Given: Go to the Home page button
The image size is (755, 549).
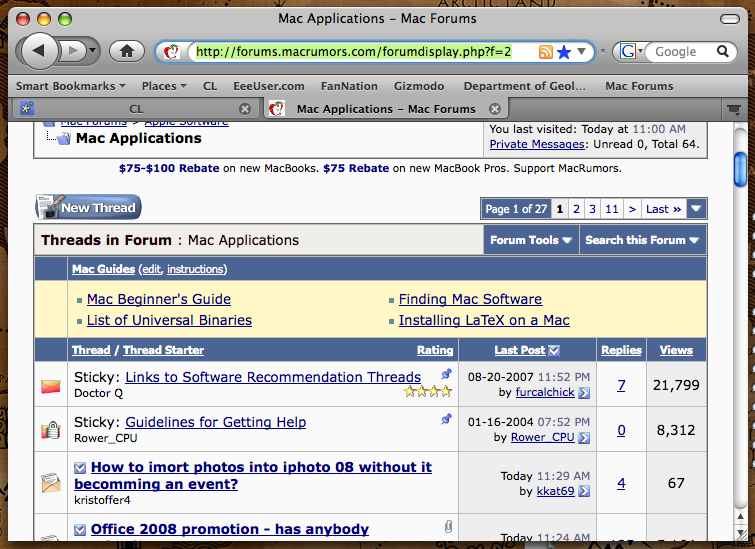Looking at the screenshot, I should click(127, 51).
